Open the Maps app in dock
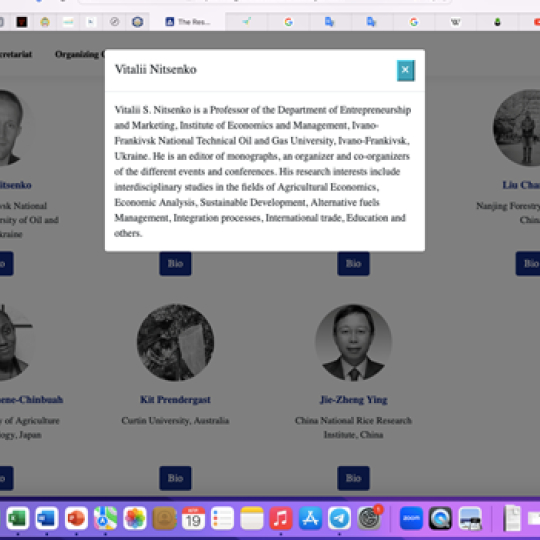540x540 pixels. (x=105, y=518)
